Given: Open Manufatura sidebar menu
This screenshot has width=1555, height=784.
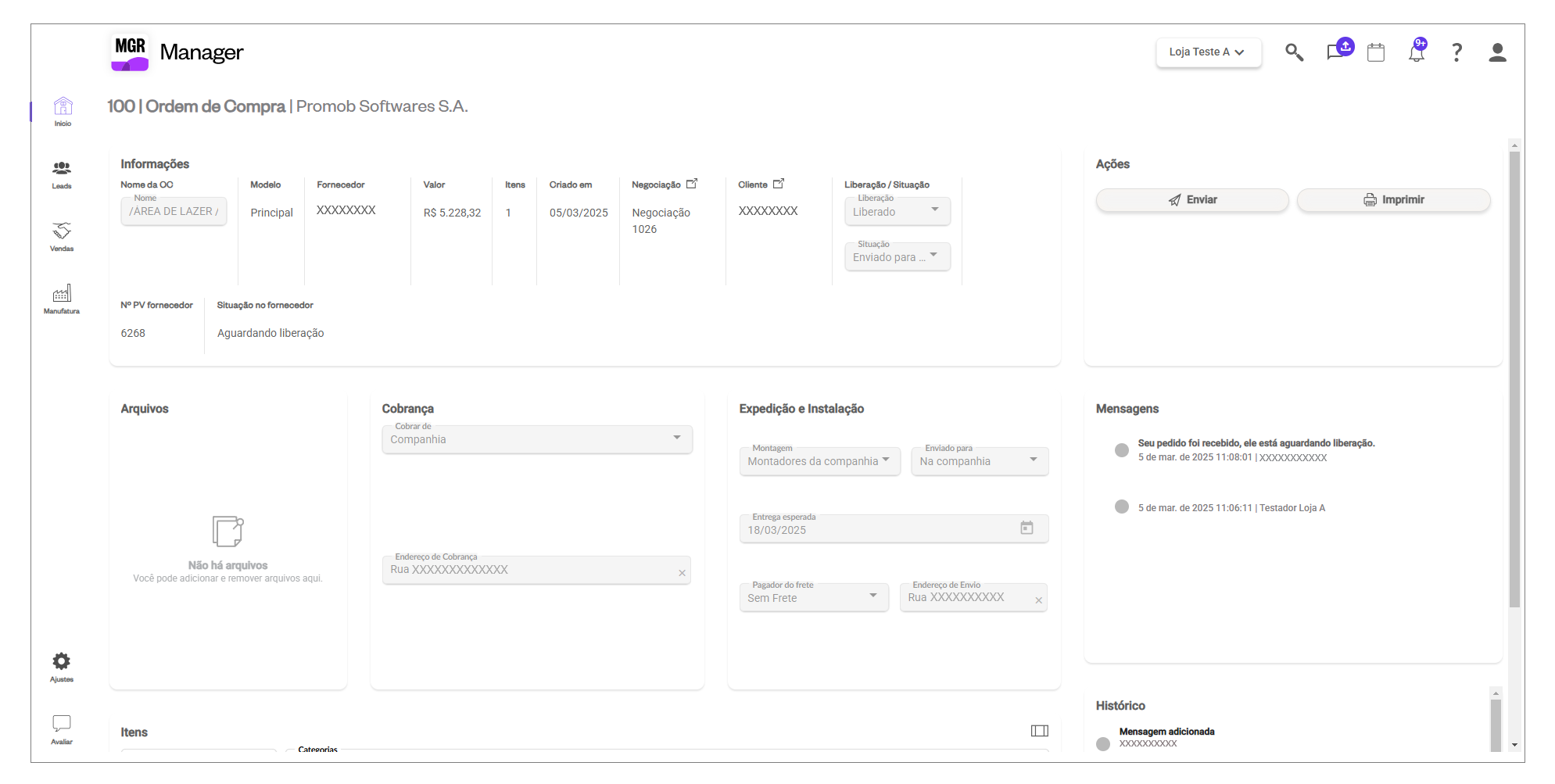Looking at the screenshot, I should pyautogui.click(x=62, y=299).
